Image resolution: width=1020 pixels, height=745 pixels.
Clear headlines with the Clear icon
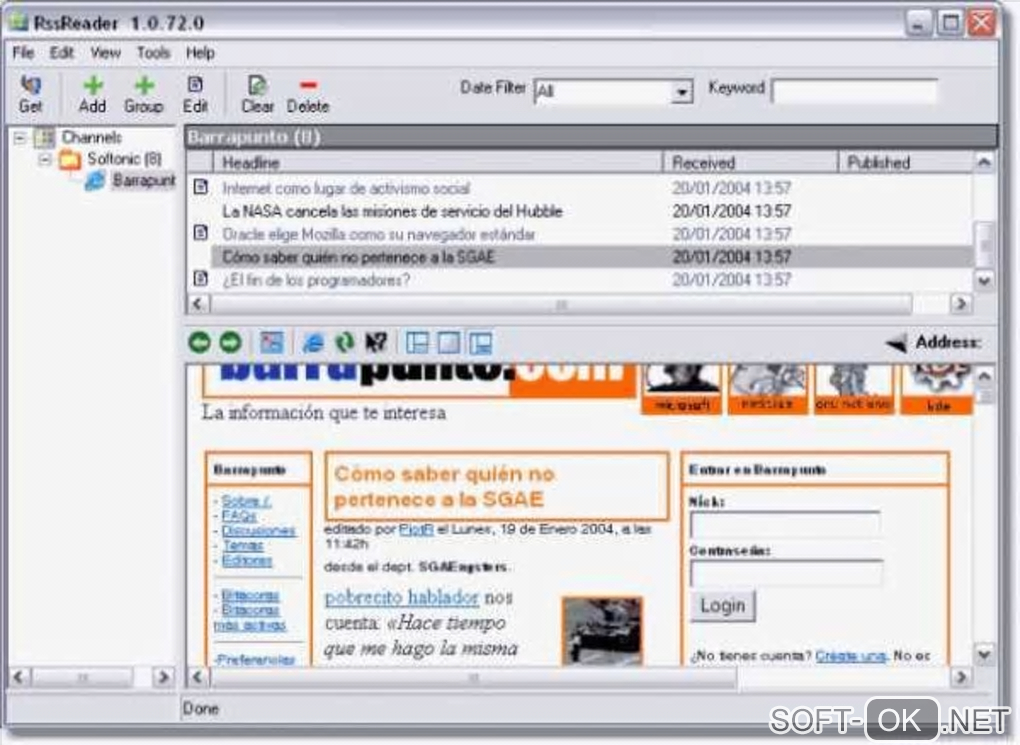click(258, 94)
